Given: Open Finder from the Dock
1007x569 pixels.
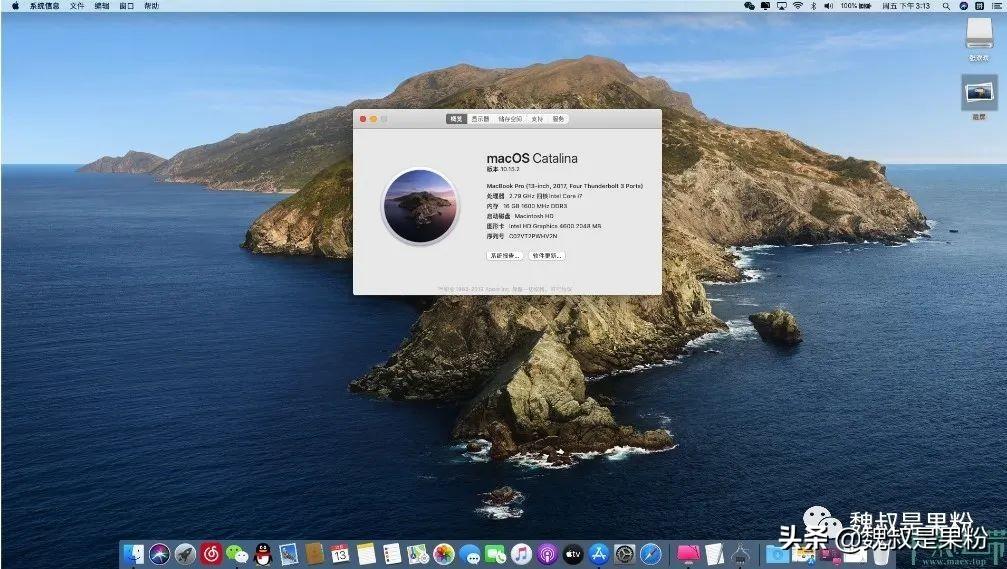Looking at the screenshot, I should [x=134, y=553].
